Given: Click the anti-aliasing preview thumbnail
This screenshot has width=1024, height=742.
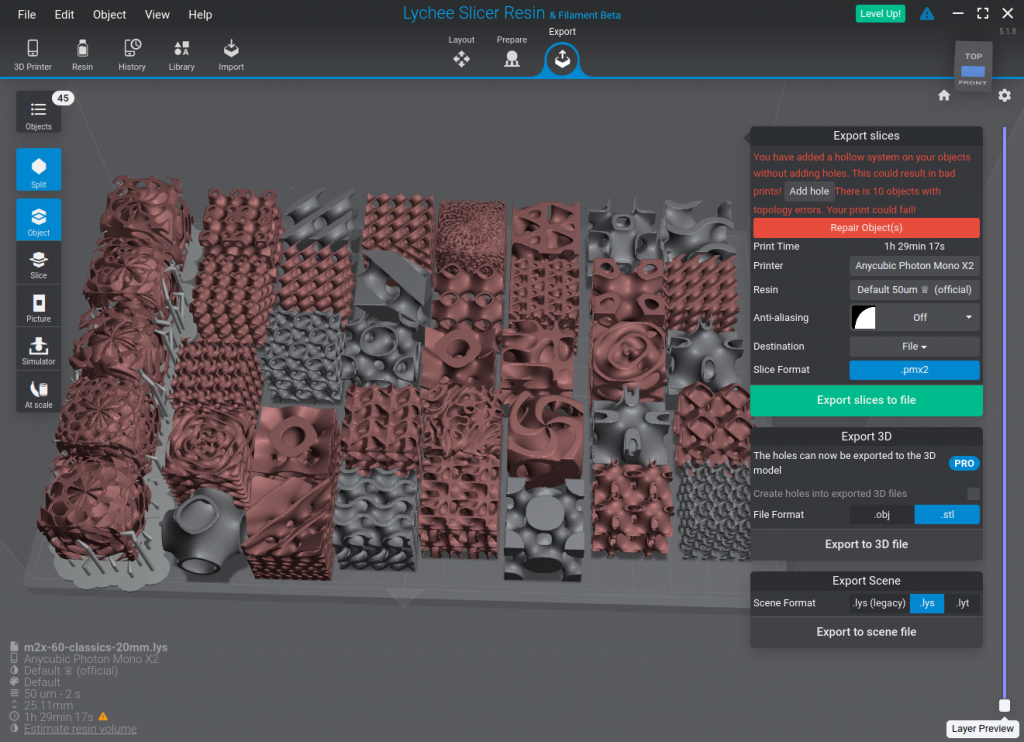Looking at the screenshot, I should click(x=863, y=317).
